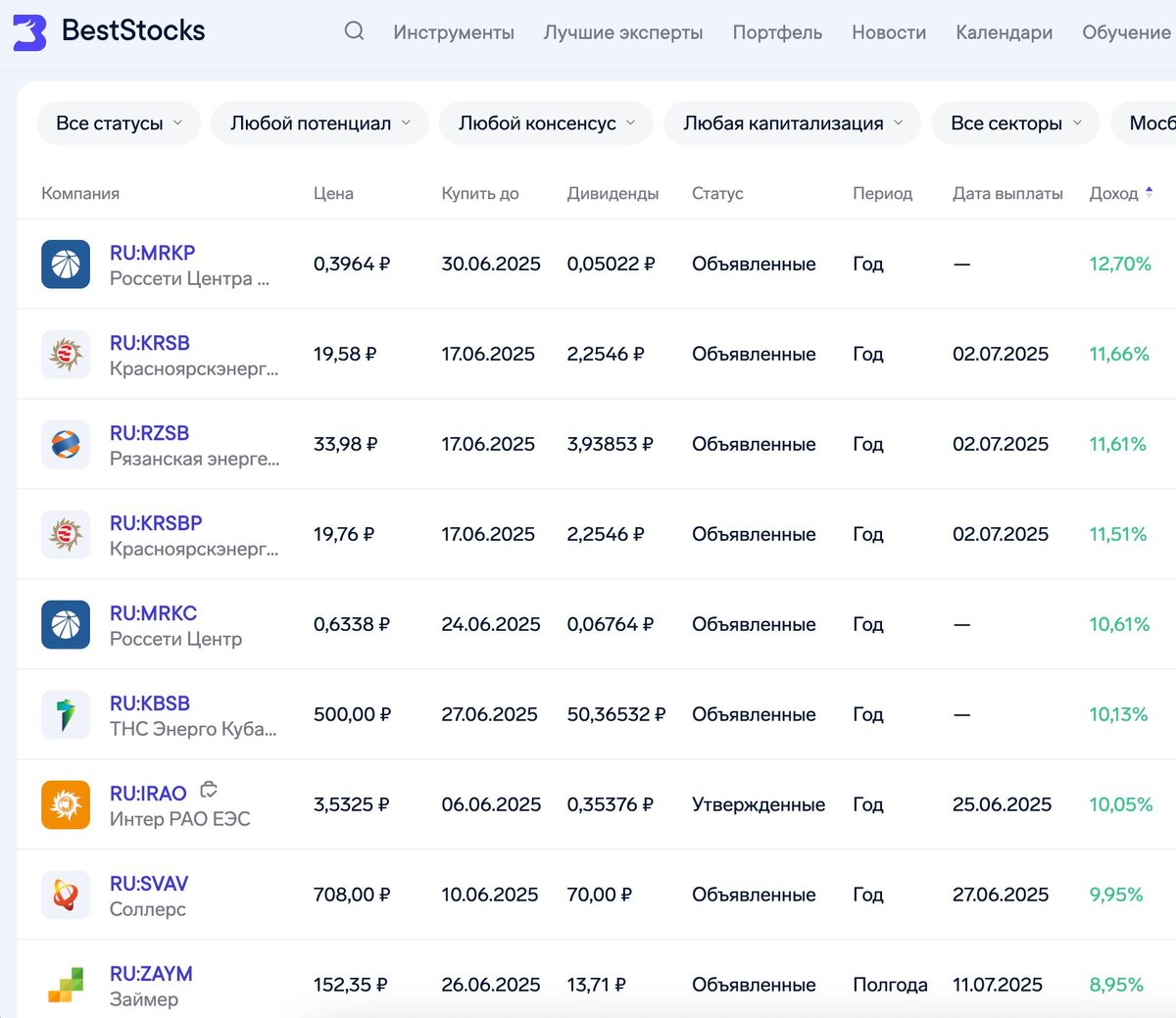Click the badge icon next to RU:IRAO
Screen dimensions: 1176x1018
pos(208,790)
